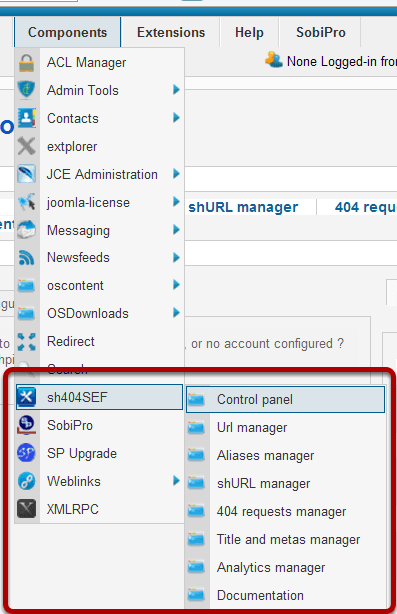Click the Documentation folder icon

[x=196, y=595]
